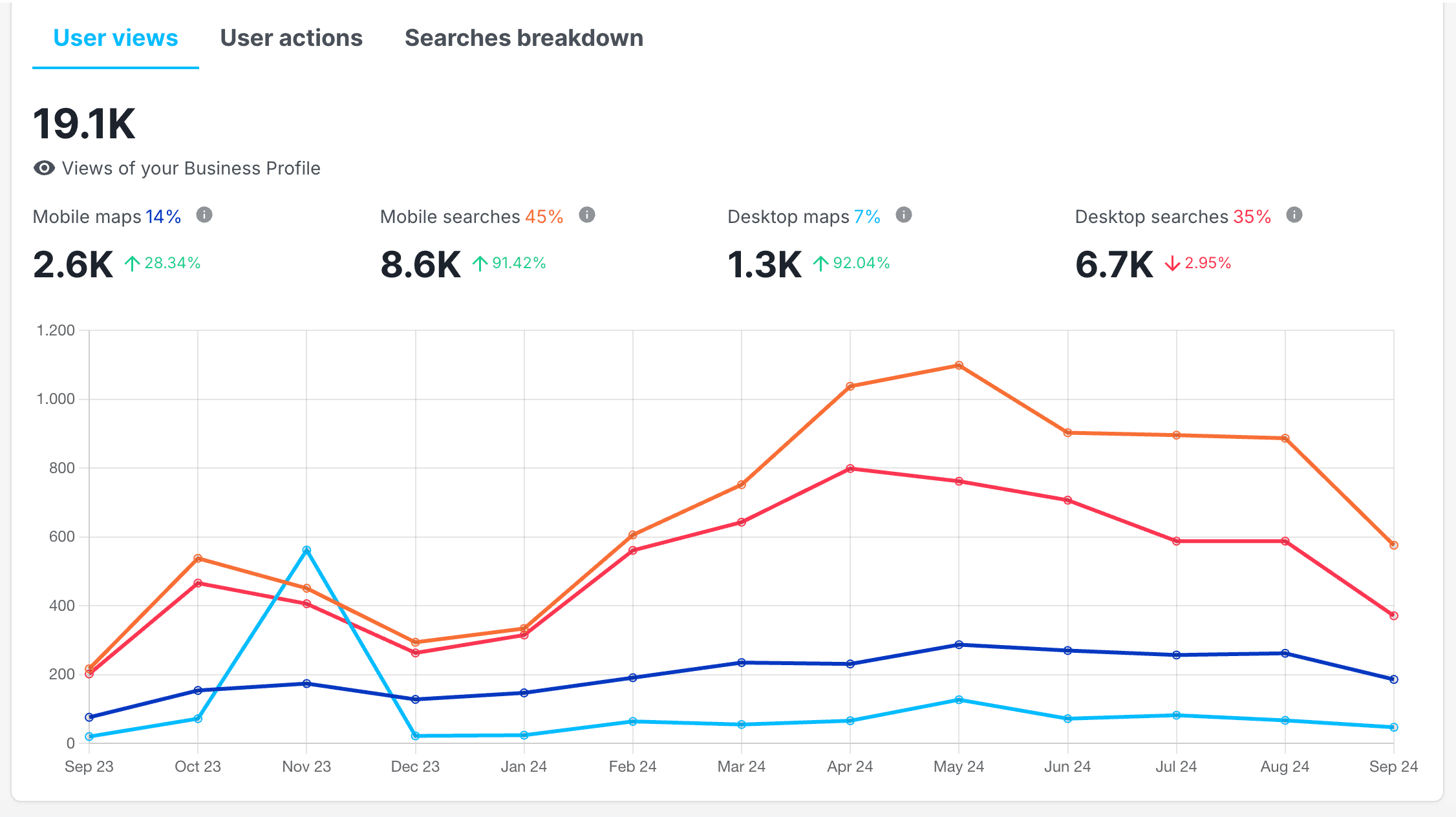Click orange line peak at May 24
The width and height of the screenshot is (1456, 817).
(x=959, y=365)
